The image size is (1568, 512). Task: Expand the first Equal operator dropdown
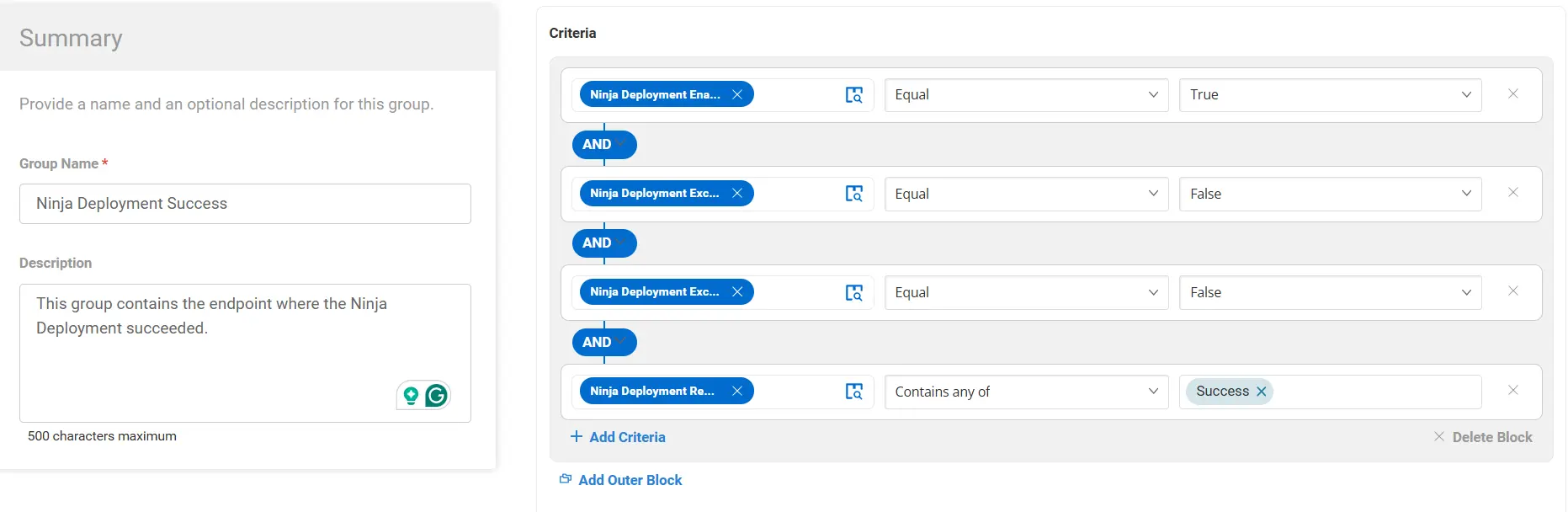coord(1026,95)
